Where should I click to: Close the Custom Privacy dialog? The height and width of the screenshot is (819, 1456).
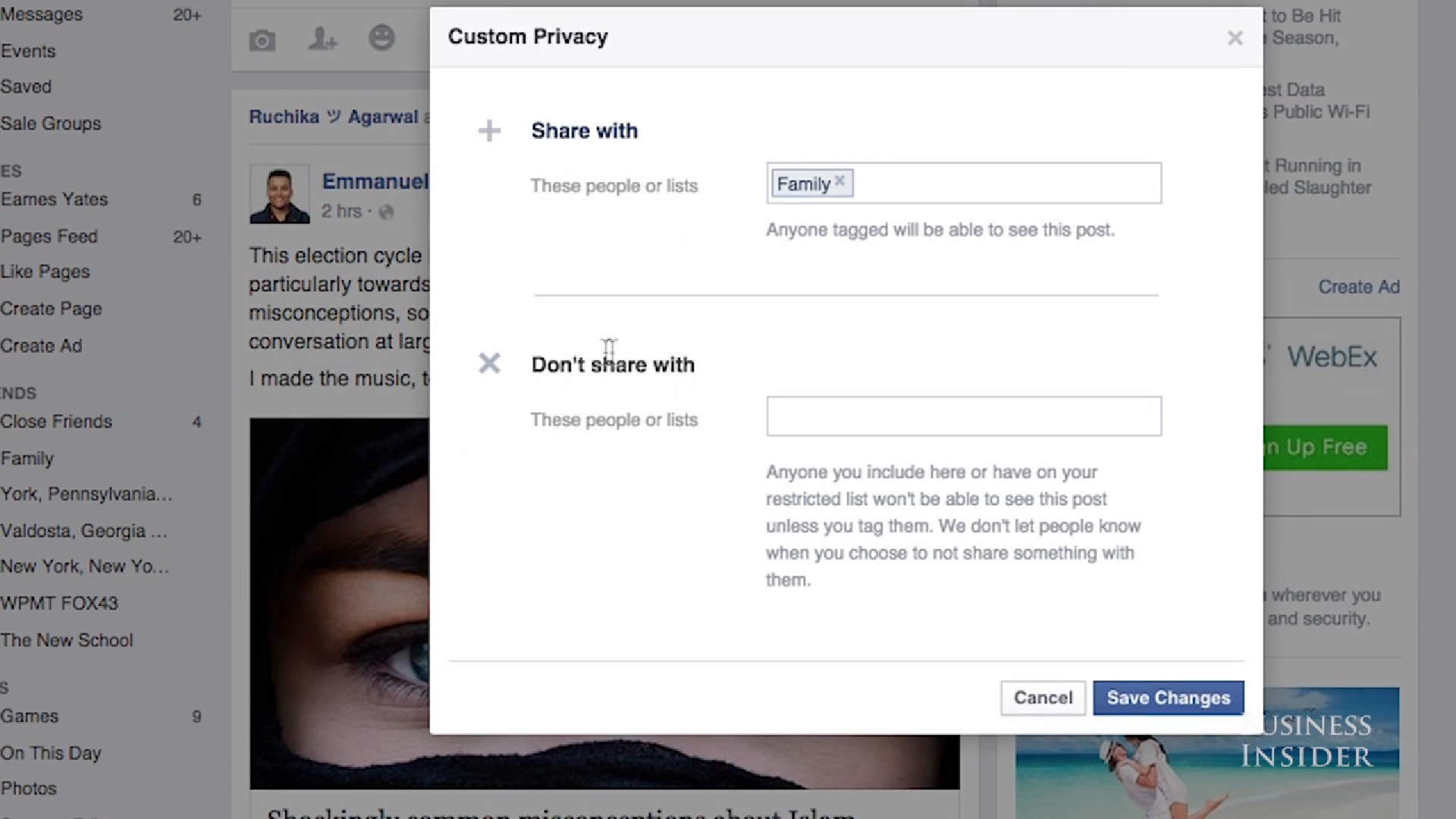[1235, 38]
